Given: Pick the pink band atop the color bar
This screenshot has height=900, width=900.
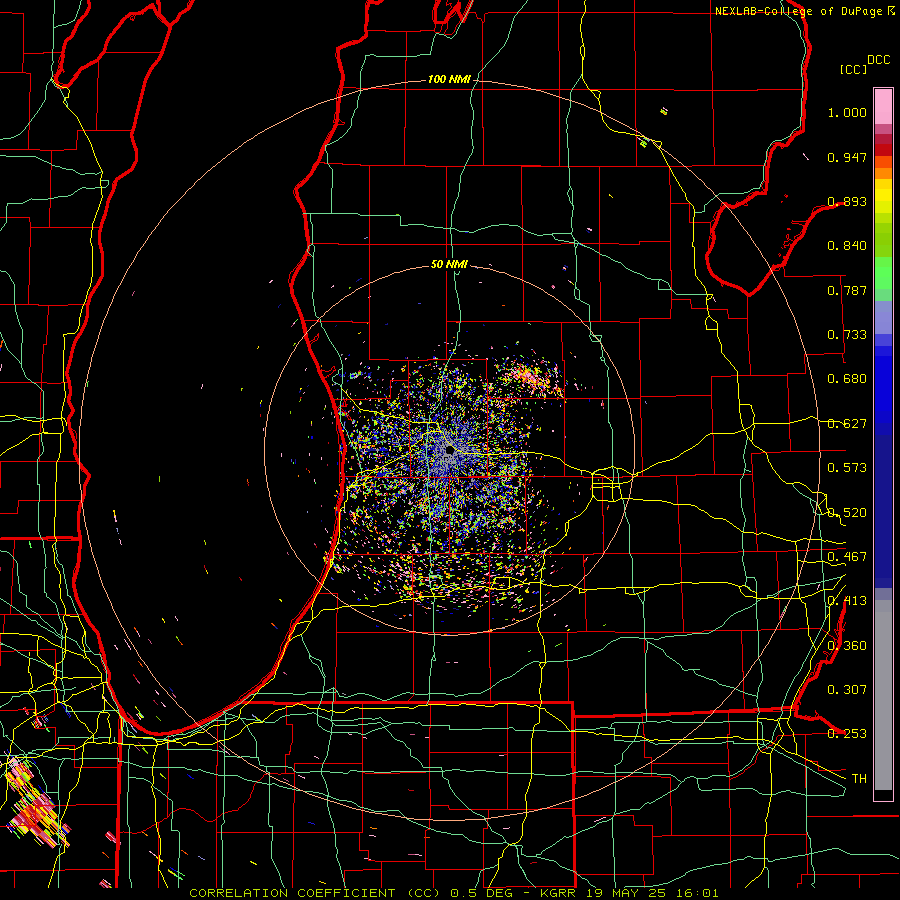Looking at the screenshot, I should click(x=883, y=106).
